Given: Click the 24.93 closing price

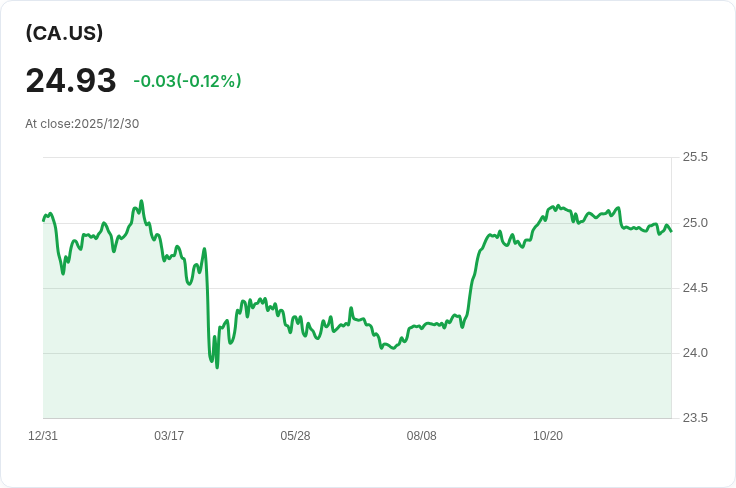Looking at the screenshot, I should coord(71,81).
